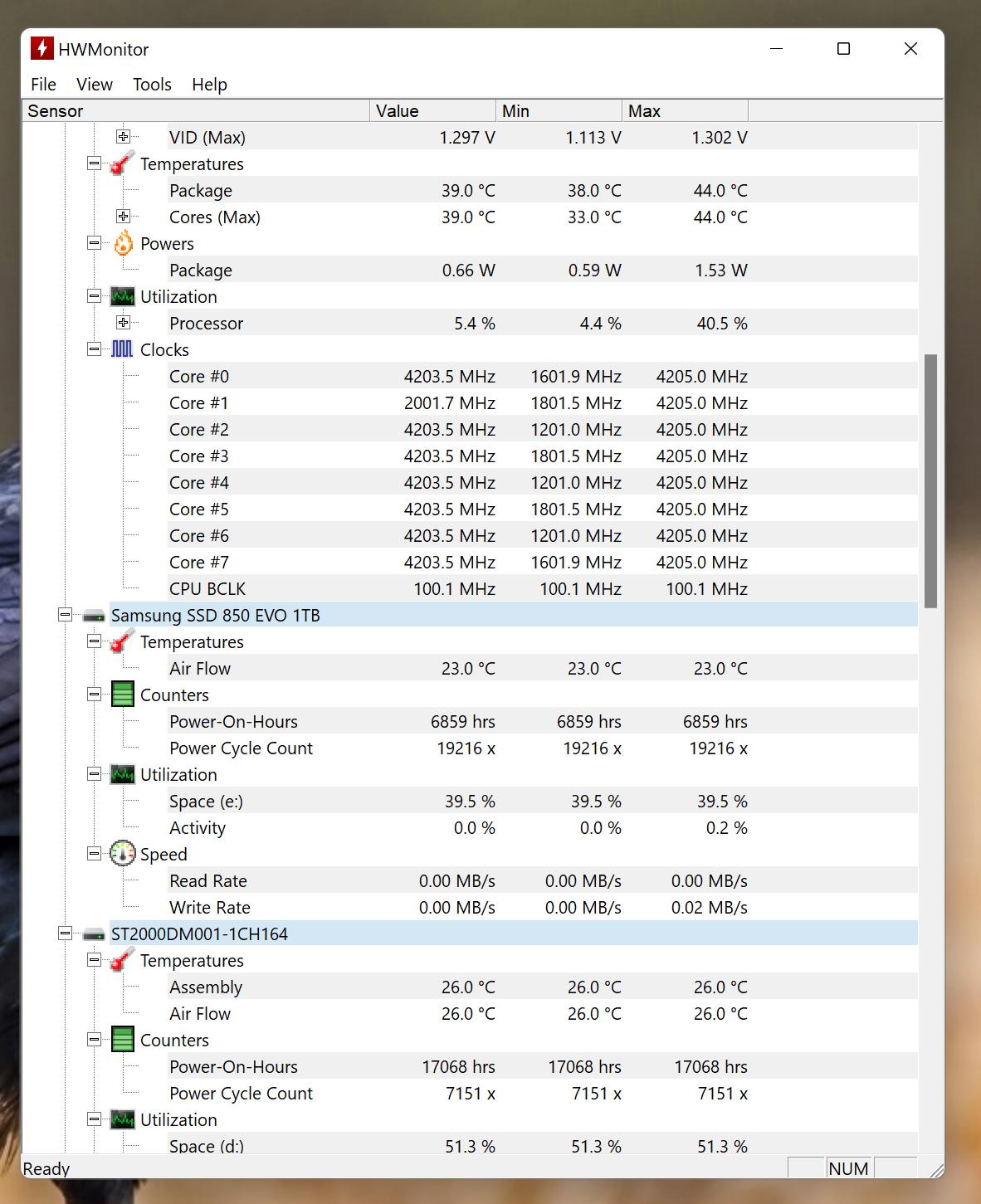Open the Help menu
981x1204 pixels.
pyautogui.click(x=209, y=85)
